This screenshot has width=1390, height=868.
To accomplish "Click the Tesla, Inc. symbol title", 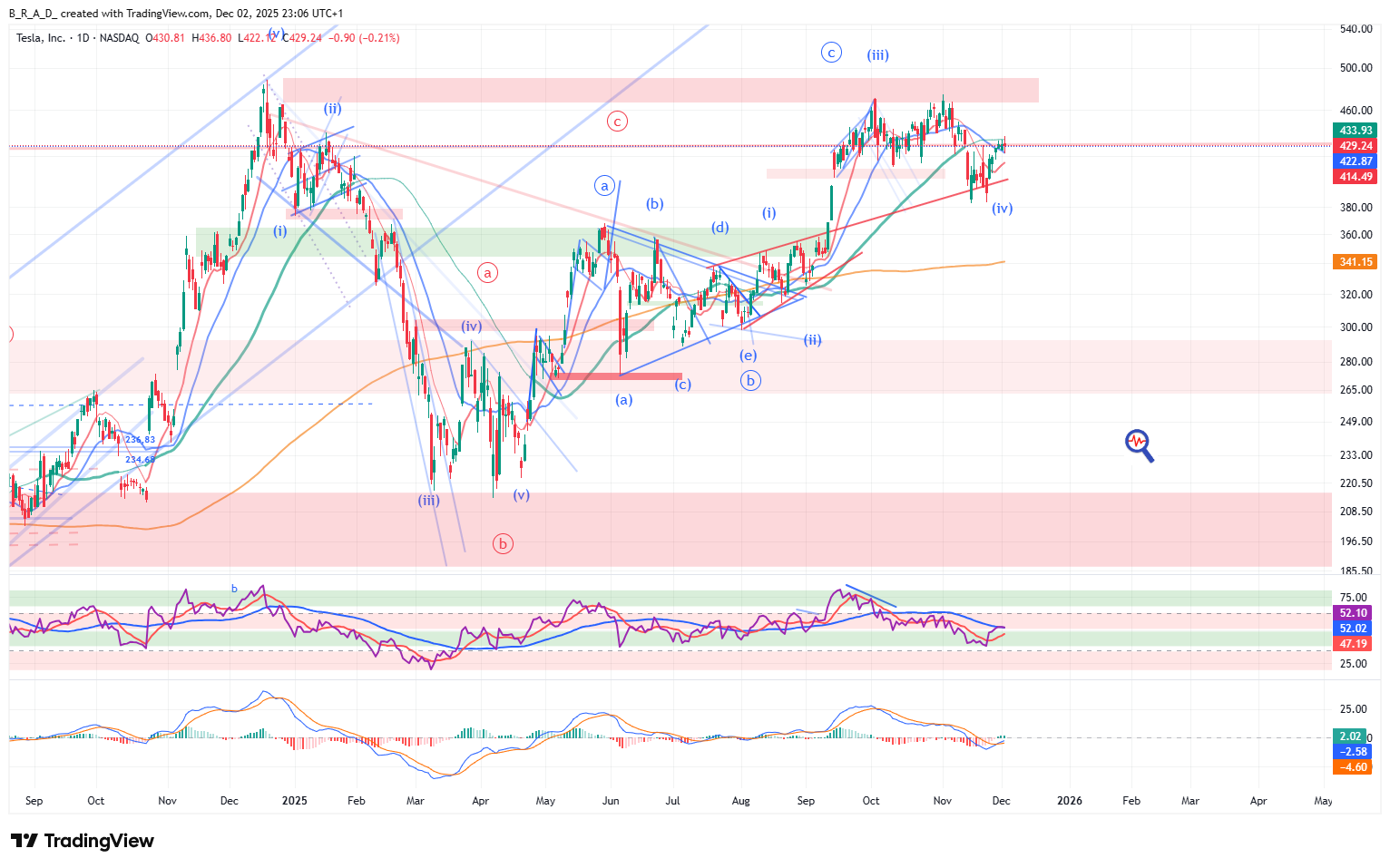I will click(41, 38).
